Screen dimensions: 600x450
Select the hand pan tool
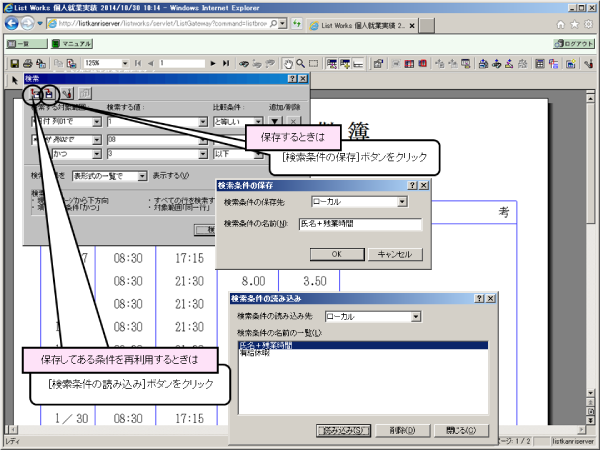[x=288, y=64]
